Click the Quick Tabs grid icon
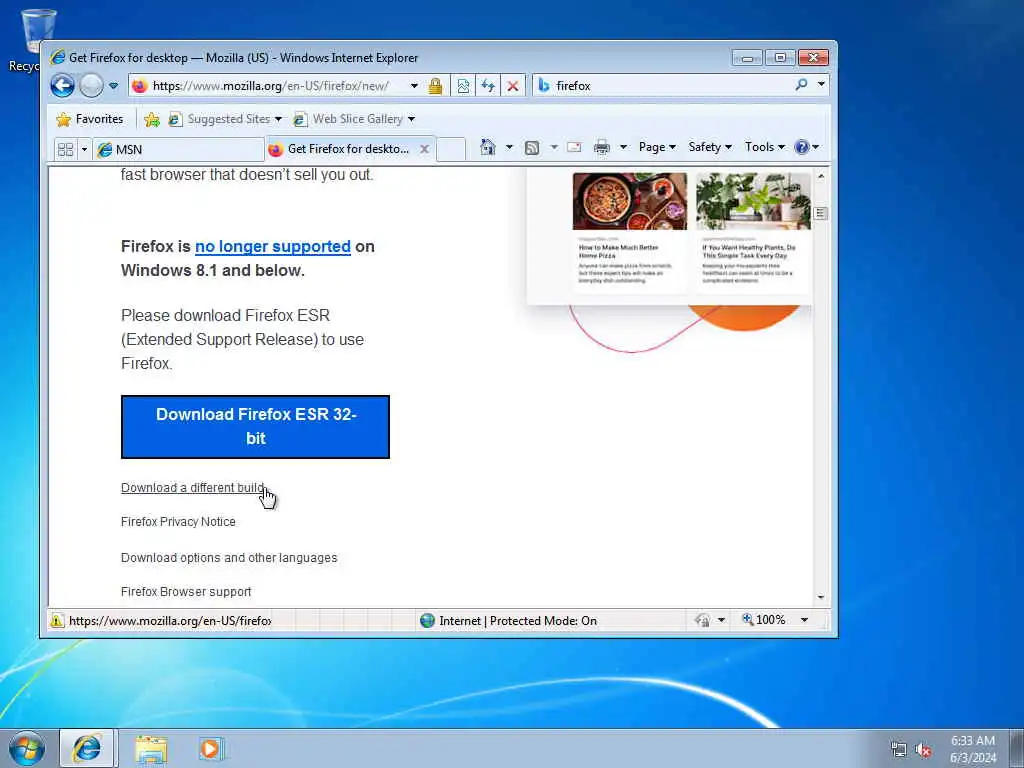Screen dimensions: 1024x768 point(65,150)
